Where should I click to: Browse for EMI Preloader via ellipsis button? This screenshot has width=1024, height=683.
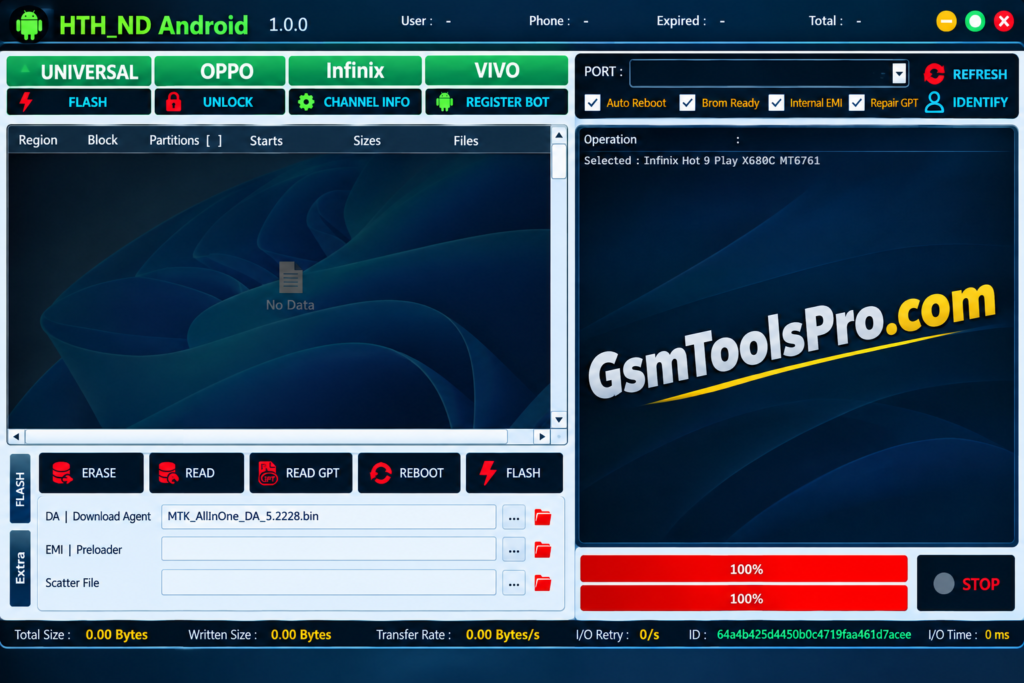(514, 550)
